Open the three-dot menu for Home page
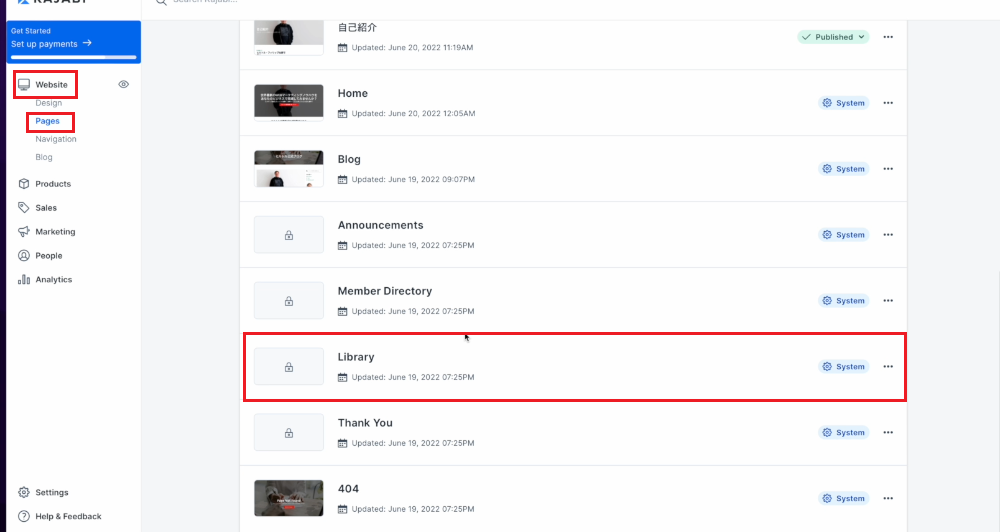The width and height of the screenshot is (1000, 532). (x=888, y=103)
